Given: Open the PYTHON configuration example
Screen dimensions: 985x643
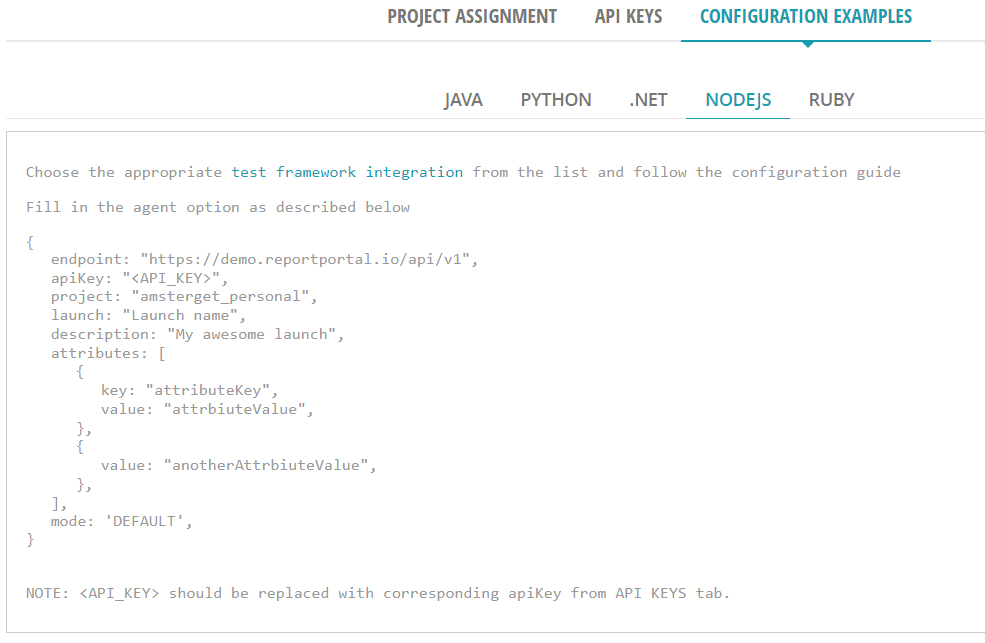Looking at the screenshot, I should tap(556, 99).
